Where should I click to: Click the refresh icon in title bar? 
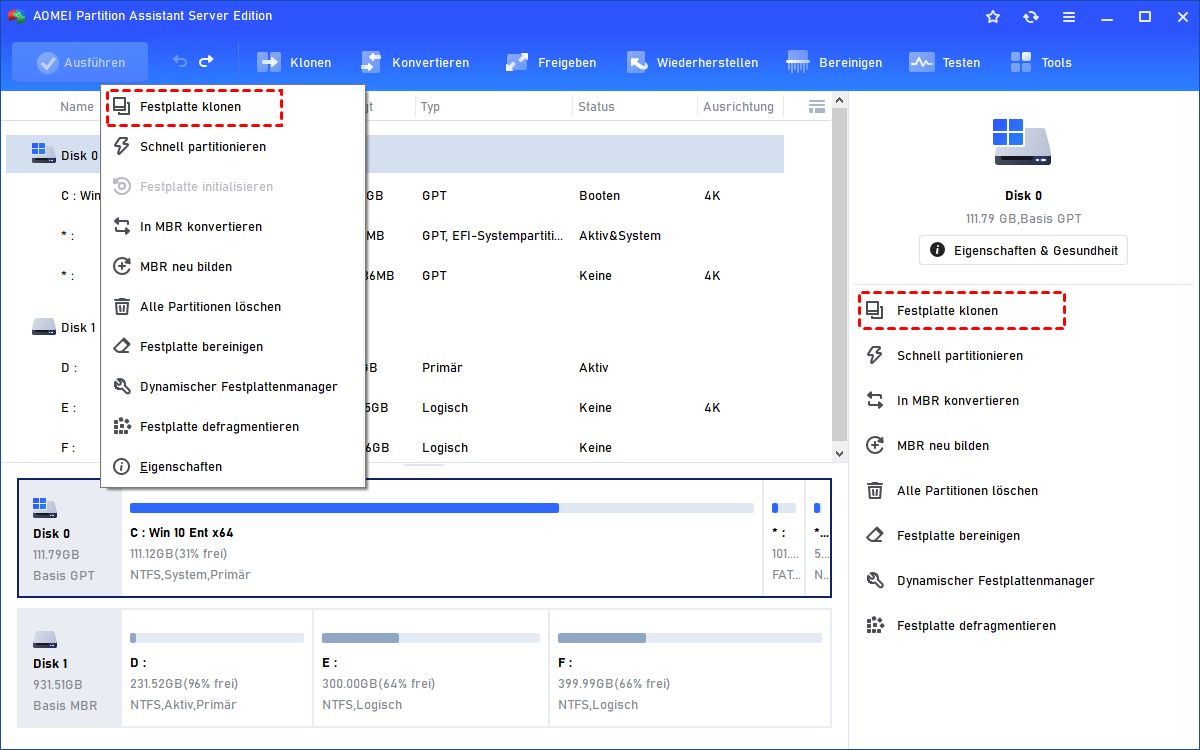(1031, 16)
